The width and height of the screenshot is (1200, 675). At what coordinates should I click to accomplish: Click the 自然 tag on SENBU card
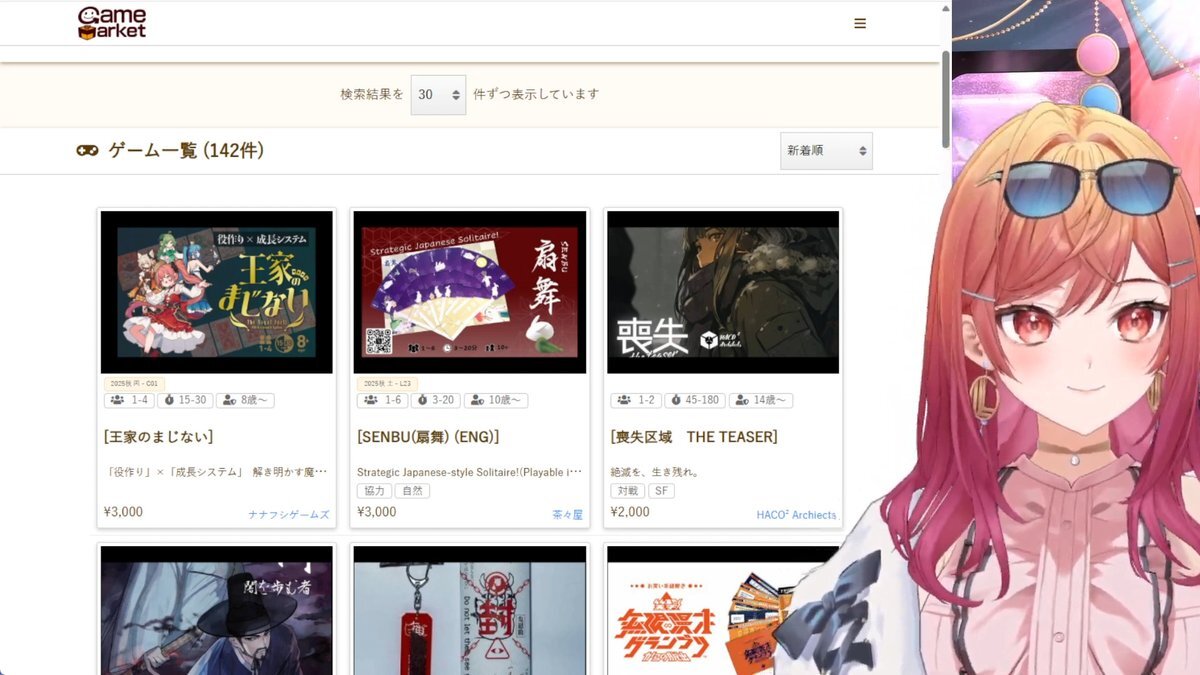(411, 492)
